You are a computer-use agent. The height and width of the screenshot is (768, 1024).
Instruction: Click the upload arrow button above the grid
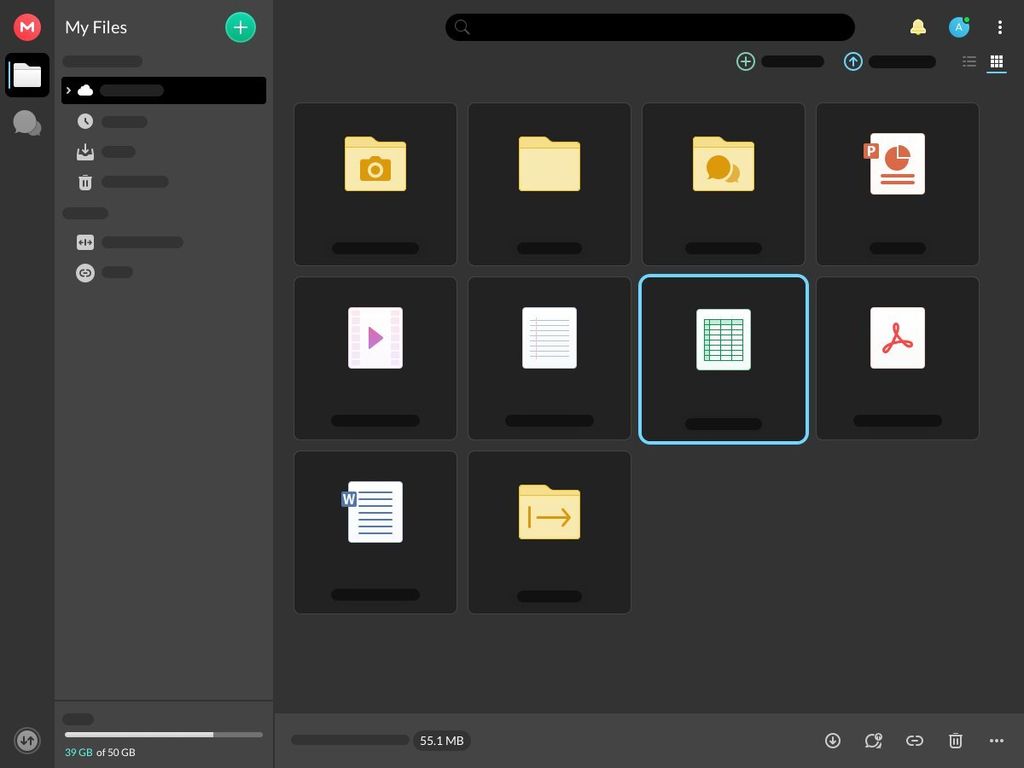pyautogui.click(x=852, y=61)
